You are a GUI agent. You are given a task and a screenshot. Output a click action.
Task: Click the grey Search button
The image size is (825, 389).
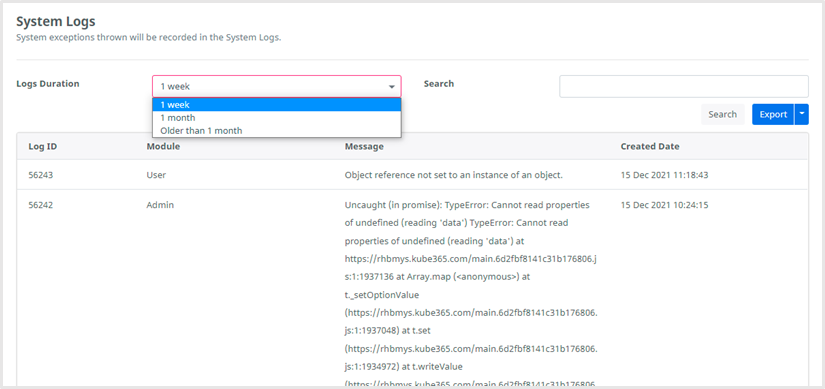click(x=722, y=114)
